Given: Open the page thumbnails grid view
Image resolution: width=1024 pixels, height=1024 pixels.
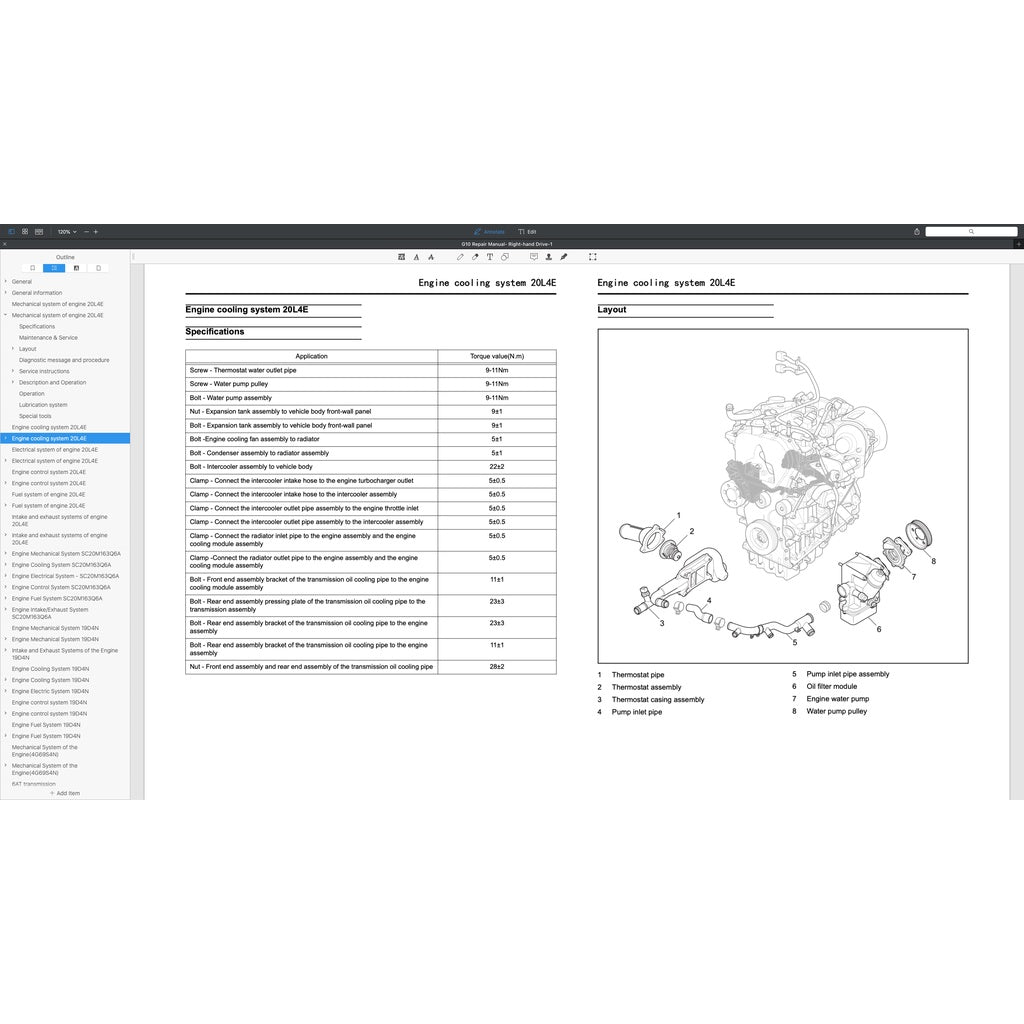Looking at the screenshot, I should click(24, 231).
